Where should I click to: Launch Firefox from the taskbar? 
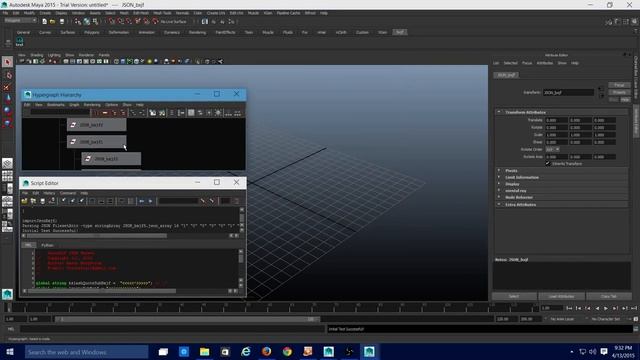[266, 351]
